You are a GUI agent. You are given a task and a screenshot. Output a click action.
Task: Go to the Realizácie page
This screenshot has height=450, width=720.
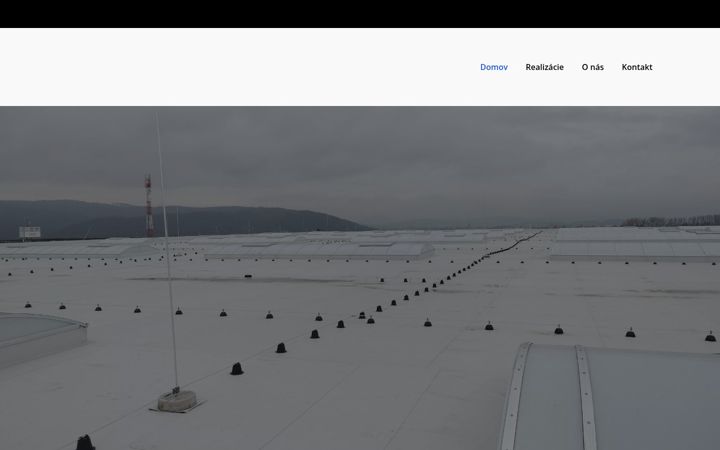coord(544,67)
